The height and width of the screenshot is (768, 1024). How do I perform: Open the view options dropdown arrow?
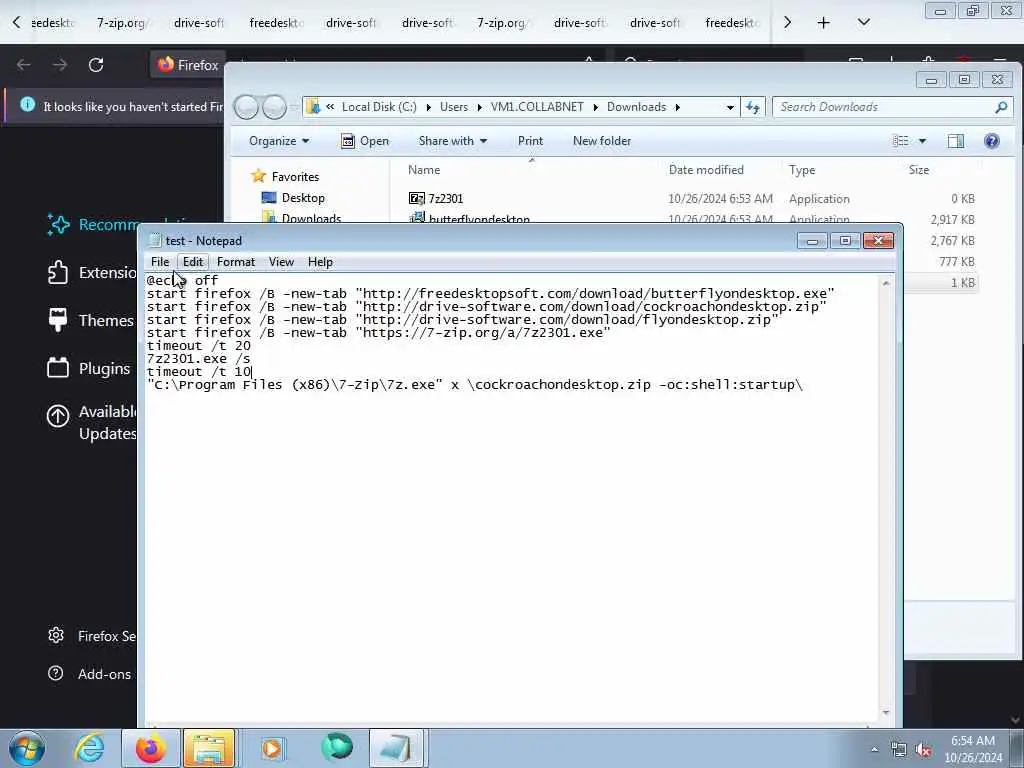[922, 141]
